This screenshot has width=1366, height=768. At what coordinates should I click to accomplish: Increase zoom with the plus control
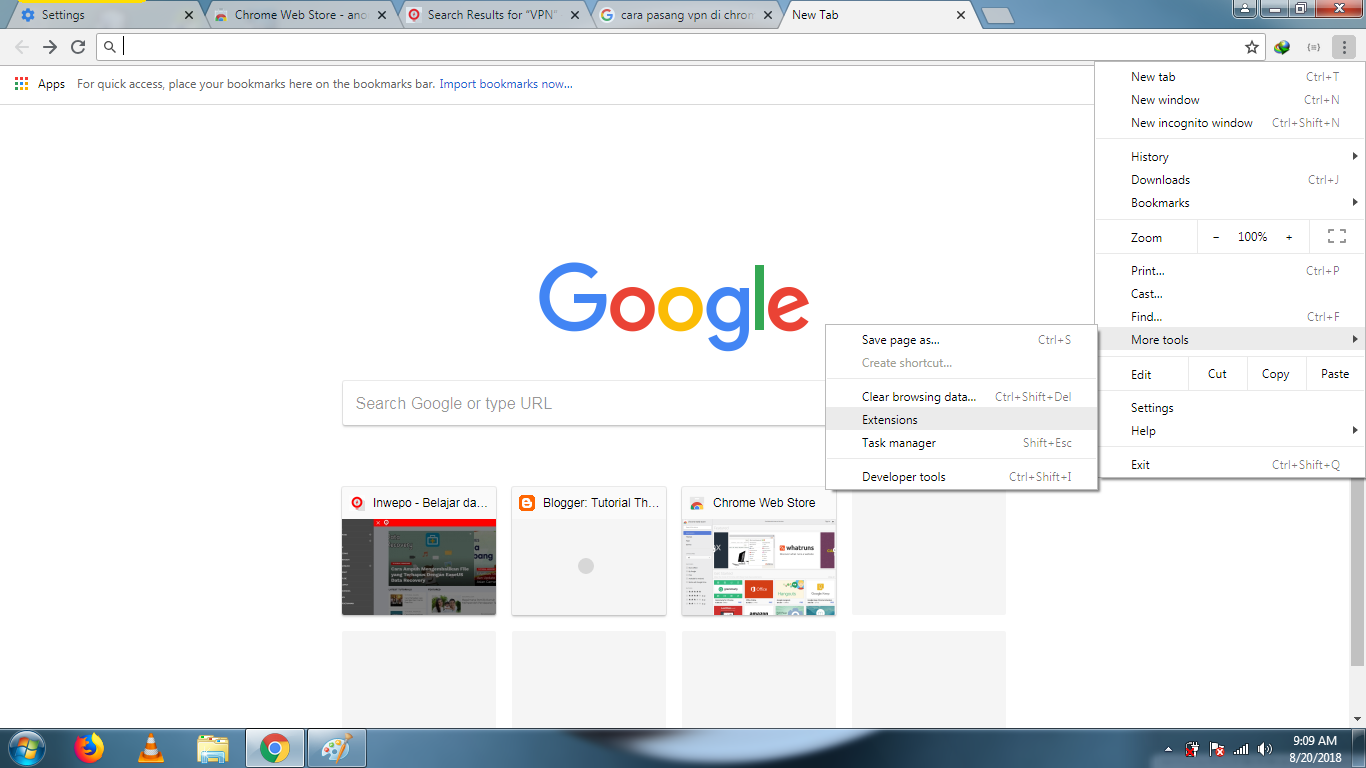(1289, 236)
